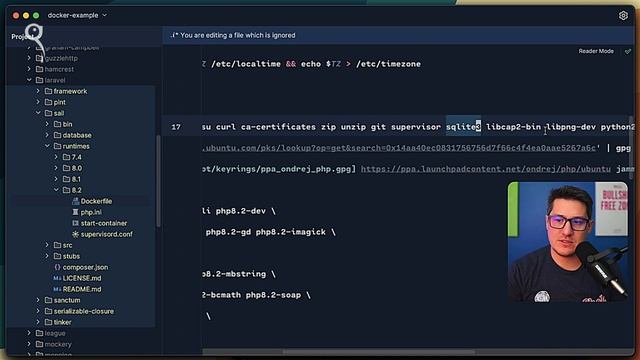The height and width of the screenshot is (360, 640).
Task: Select the src folder icon
Action: pyautogui.click(x=57, y=245)
